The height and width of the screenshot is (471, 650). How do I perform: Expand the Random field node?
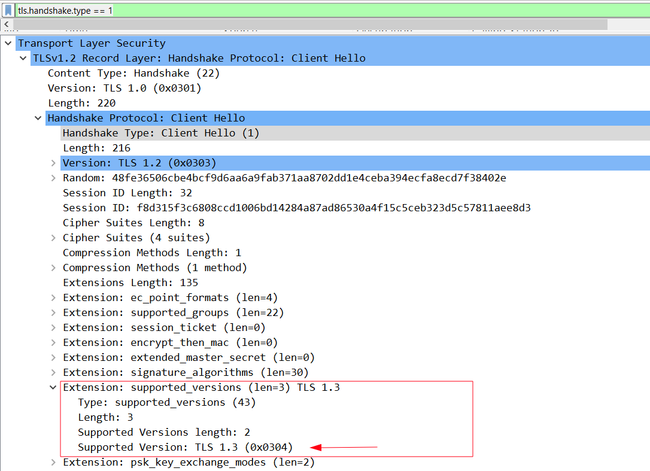tap(53, 178)
